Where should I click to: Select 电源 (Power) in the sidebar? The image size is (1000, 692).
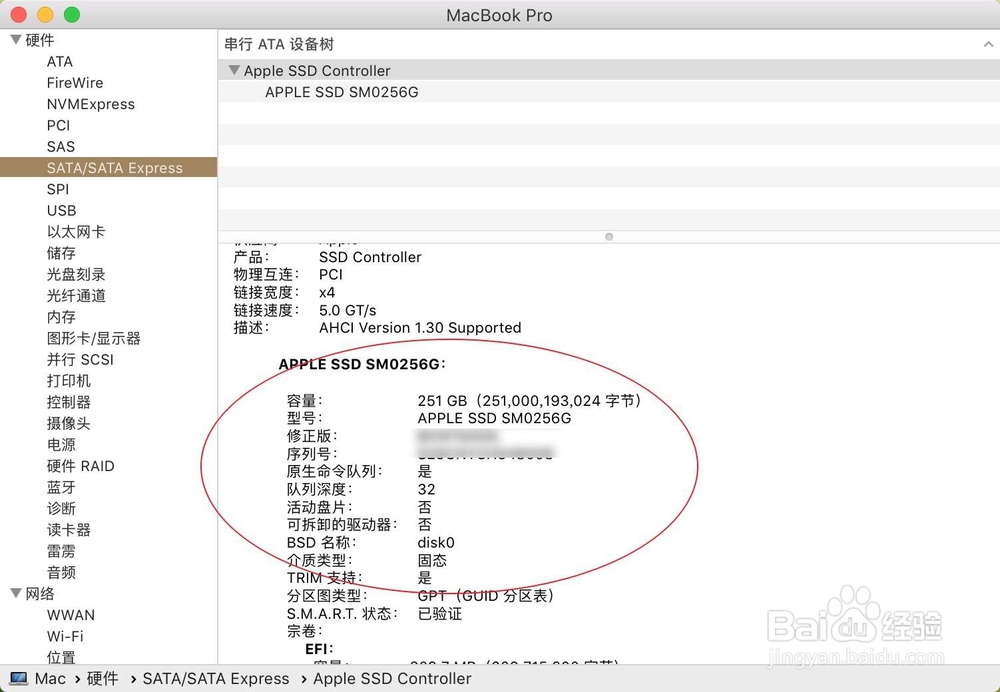(x=61, y=444)
